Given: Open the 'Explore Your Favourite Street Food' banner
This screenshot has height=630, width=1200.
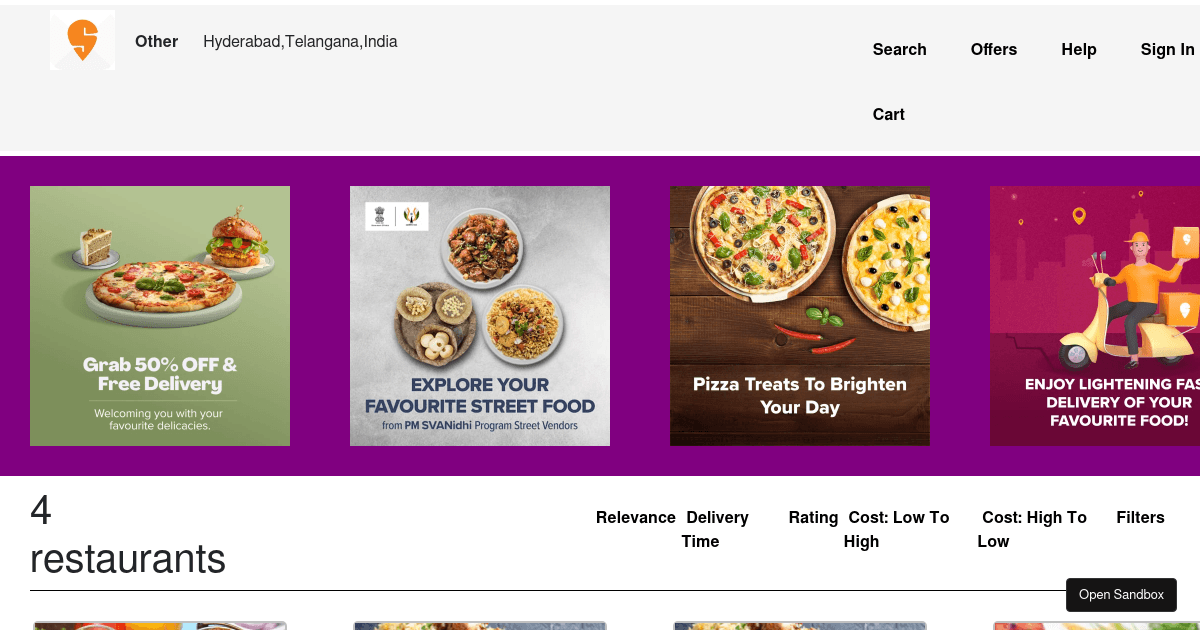Looking at the screenshot, I should pyautogui.click(x=480, y=315).
